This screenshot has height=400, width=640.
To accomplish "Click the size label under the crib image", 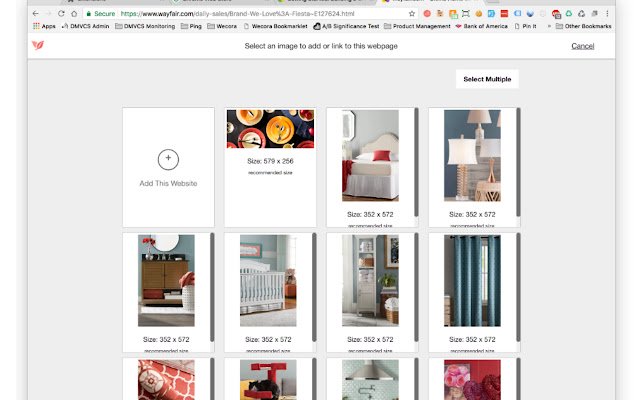I will 268,339.
